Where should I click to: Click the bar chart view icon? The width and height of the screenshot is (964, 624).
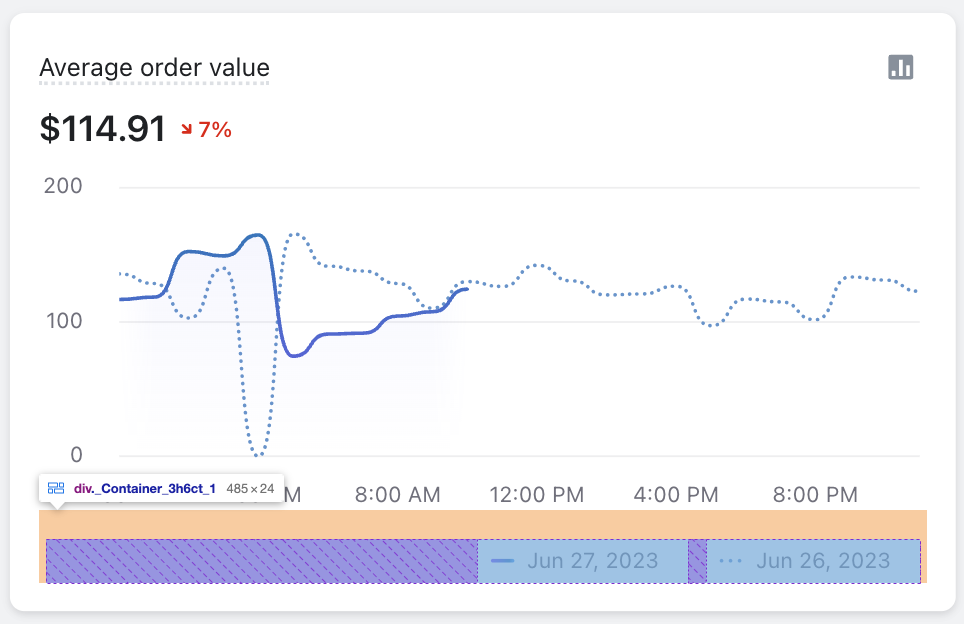[x=901, y=67]
